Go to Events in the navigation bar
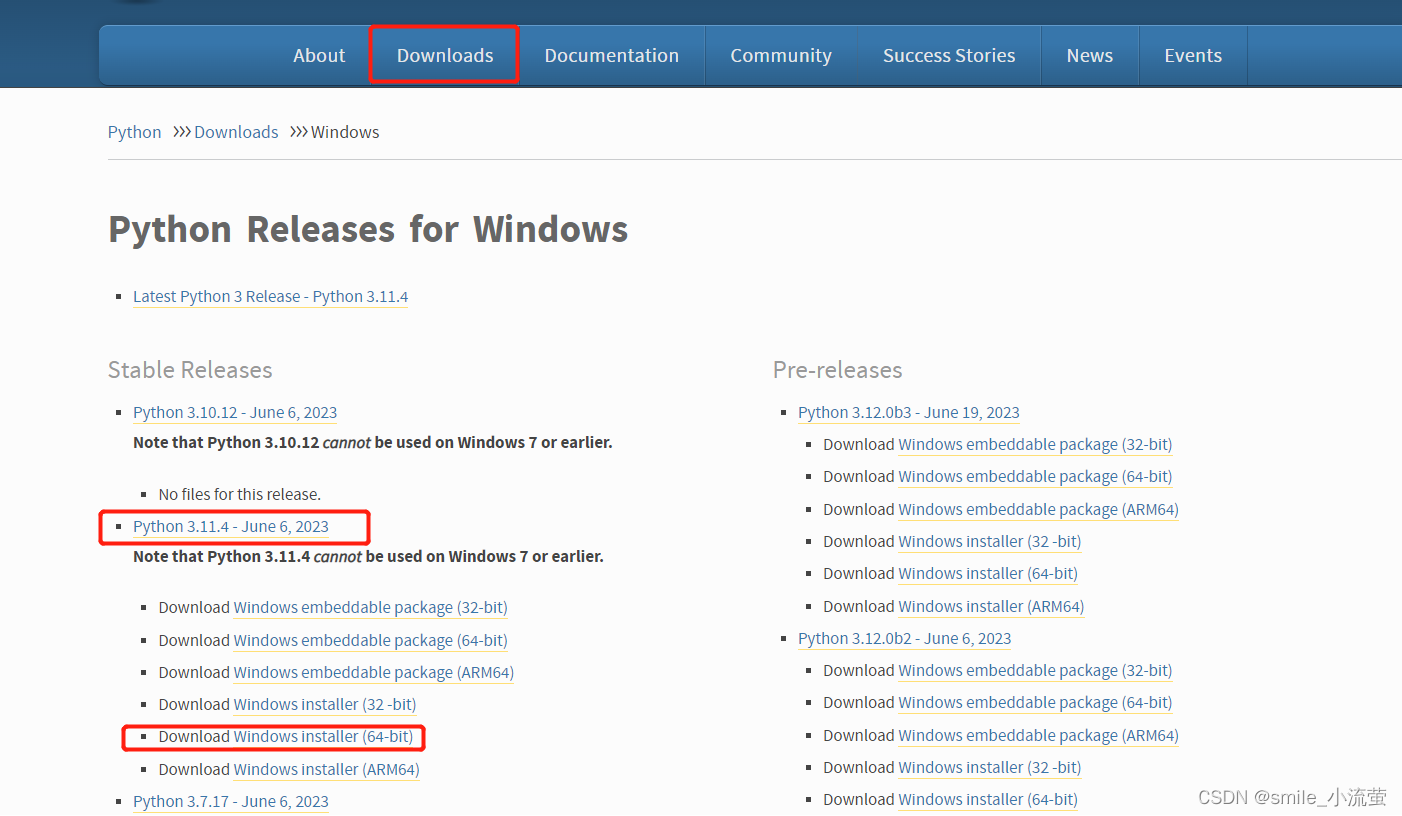This screenshot has width=1402, height=816. point(1193,55)
